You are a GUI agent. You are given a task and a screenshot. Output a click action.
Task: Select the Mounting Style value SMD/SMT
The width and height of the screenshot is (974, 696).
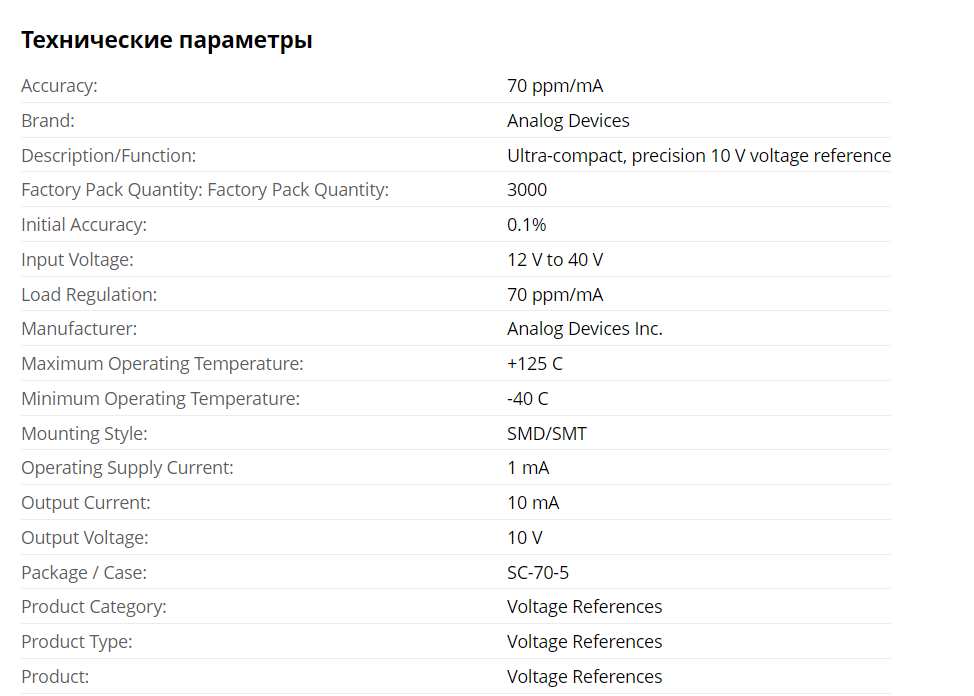point(547,433)
